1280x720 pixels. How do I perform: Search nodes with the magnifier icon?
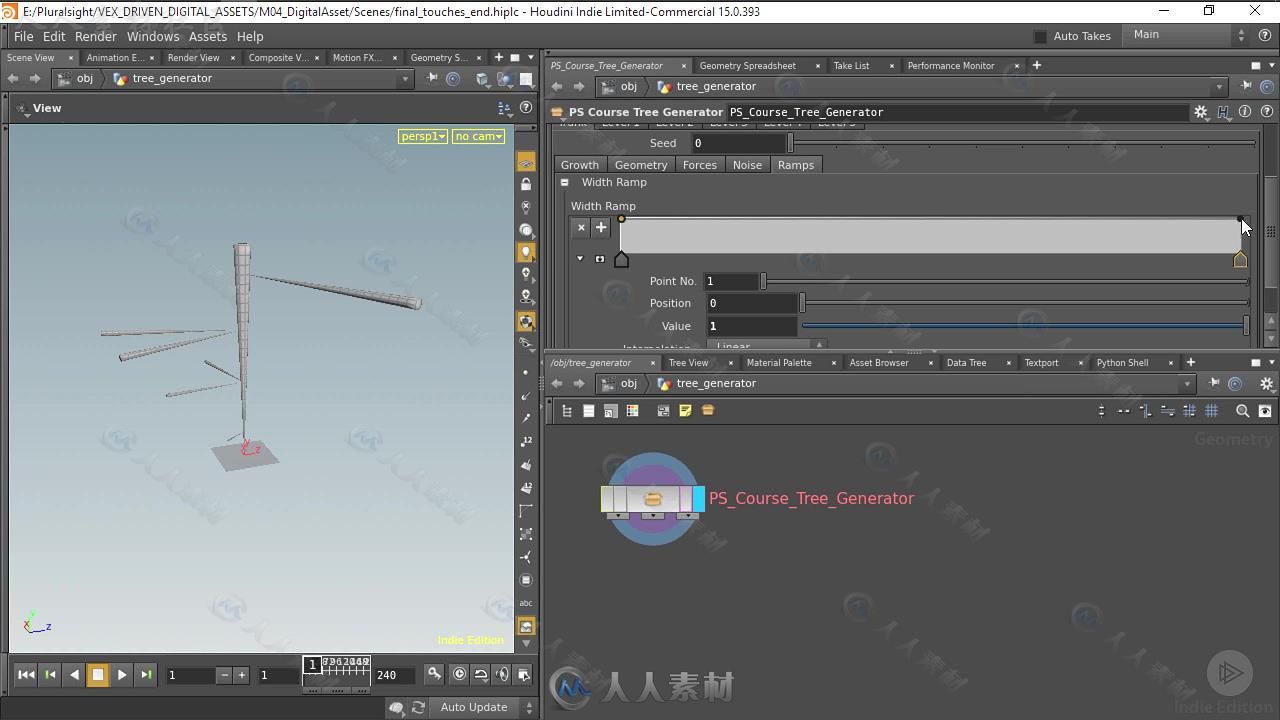click(x=1243, y=411)
